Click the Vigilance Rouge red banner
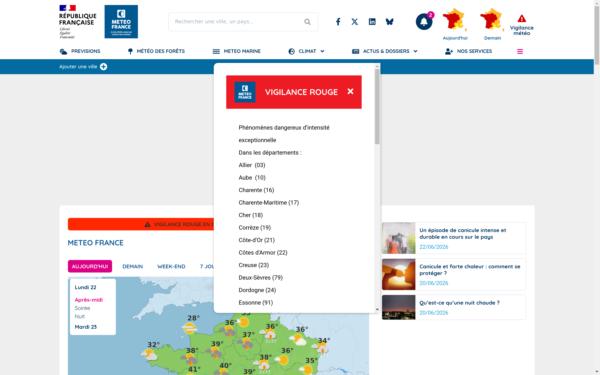 click(x=141, y=224)
